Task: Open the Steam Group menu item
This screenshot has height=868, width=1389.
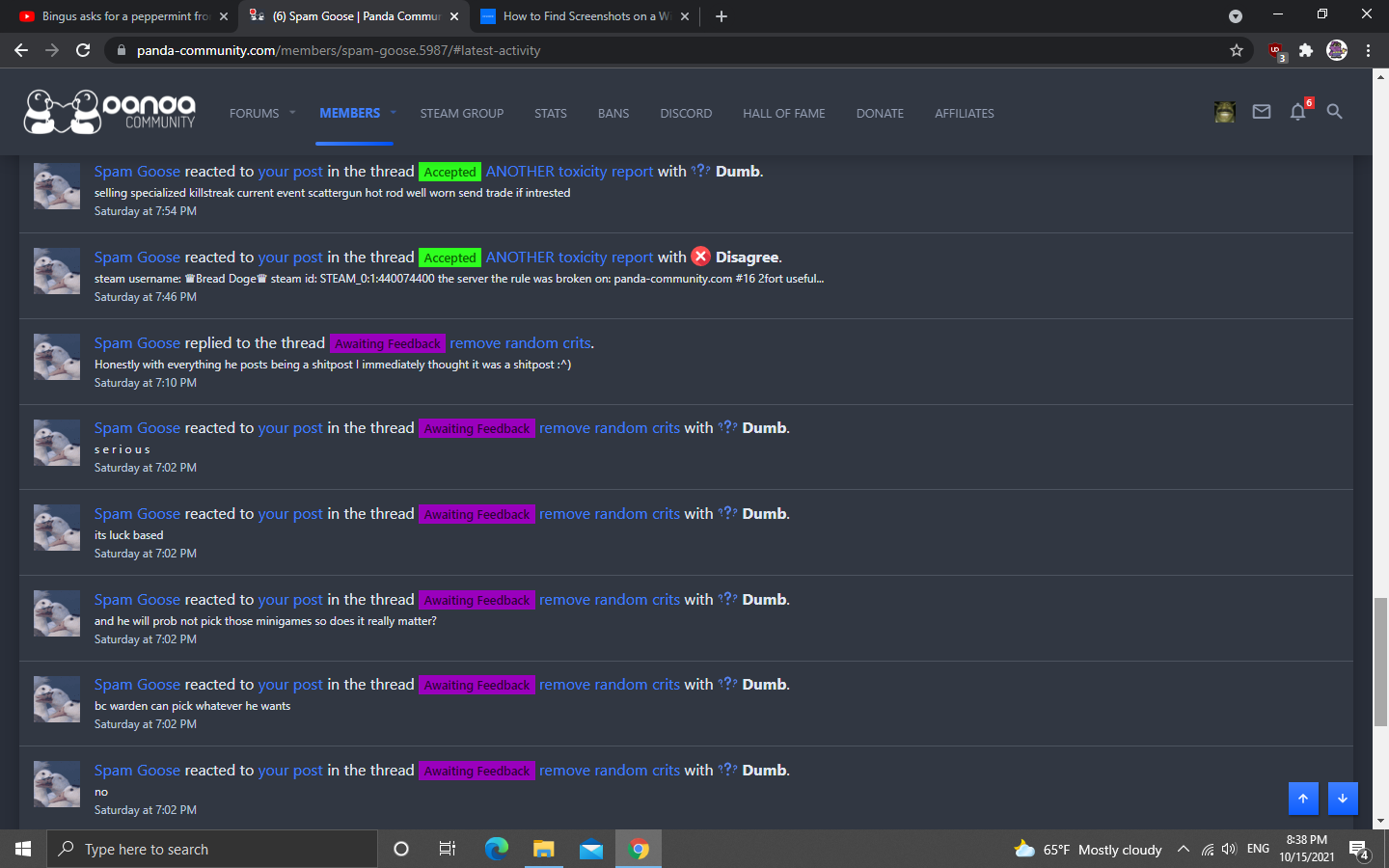Action: tap(461, 113)
